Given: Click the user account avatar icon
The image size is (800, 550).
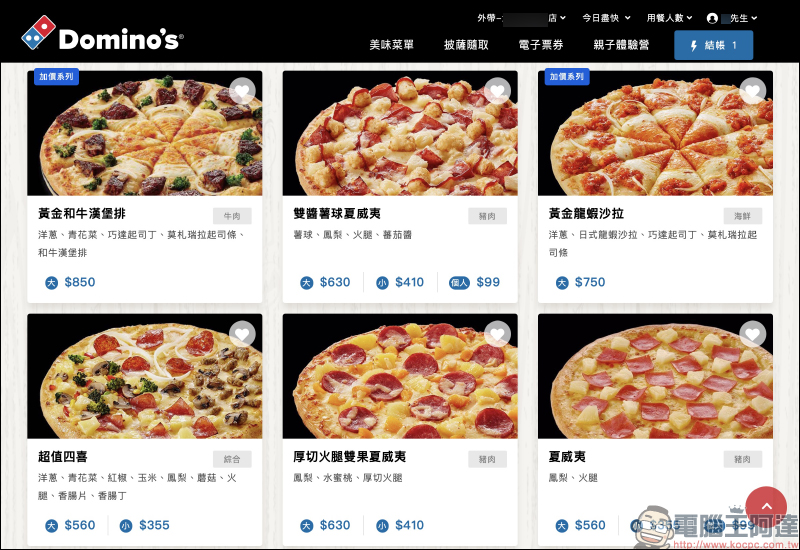Looking at the screenshot, I should [712, 18].
